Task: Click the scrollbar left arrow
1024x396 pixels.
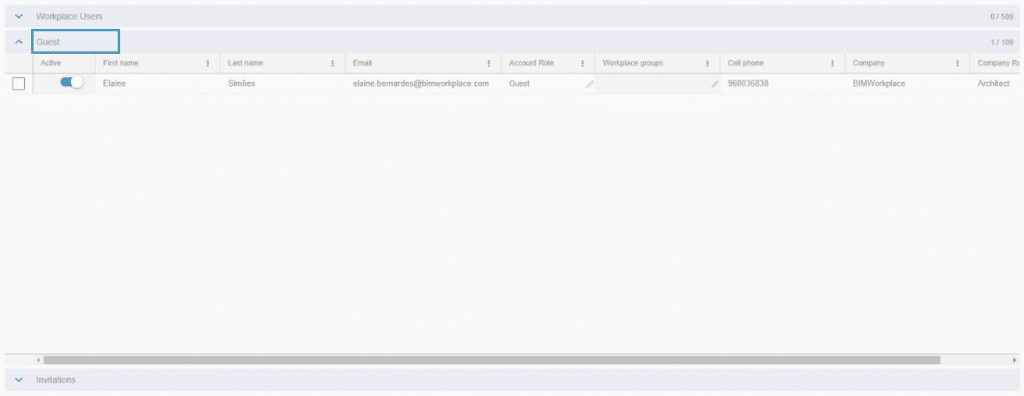Action: tap(38, 360)
